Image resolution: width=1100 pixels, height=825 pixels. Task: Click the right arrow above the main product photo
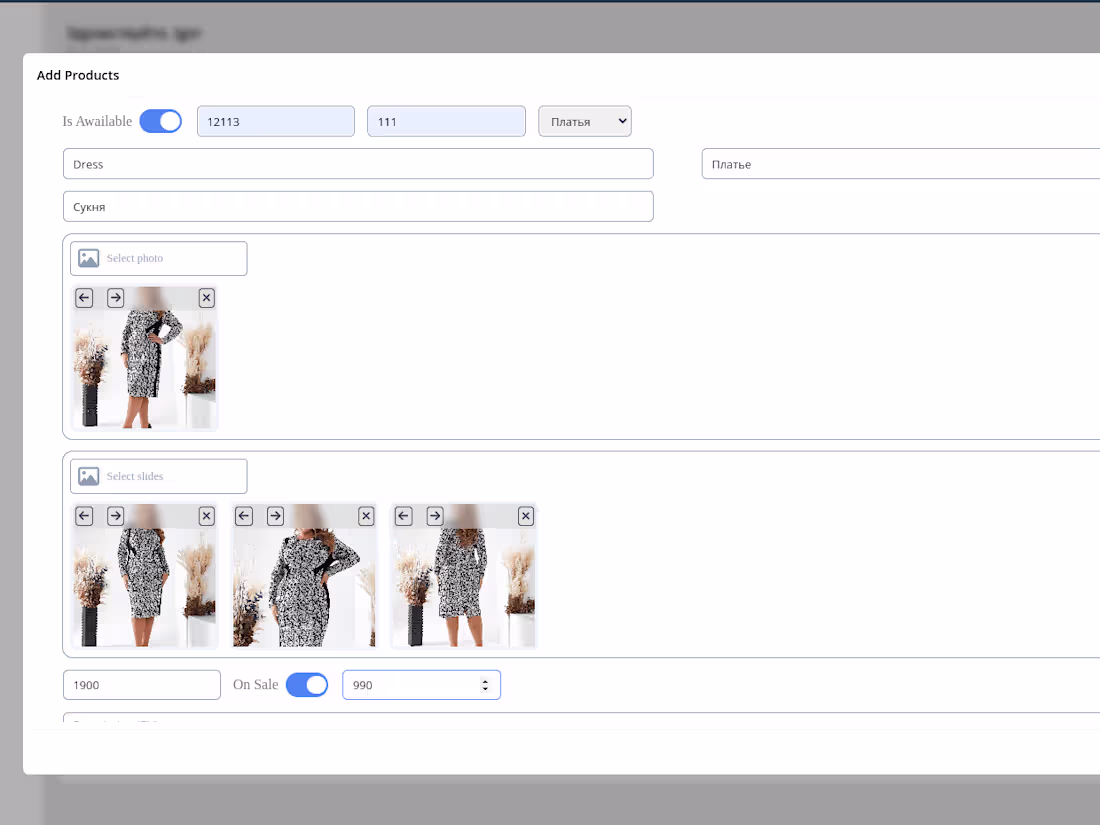tap(115, 297)
